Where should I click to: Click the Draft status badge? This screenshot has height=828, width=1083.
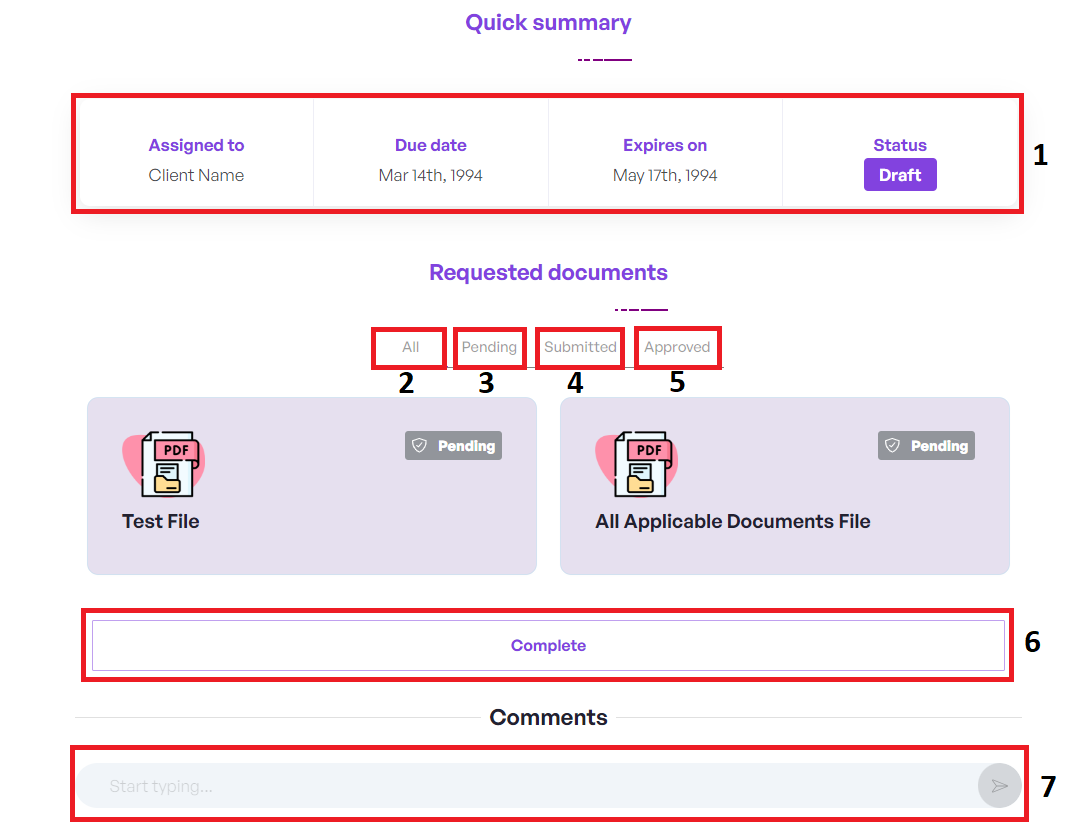pos(900,175)
